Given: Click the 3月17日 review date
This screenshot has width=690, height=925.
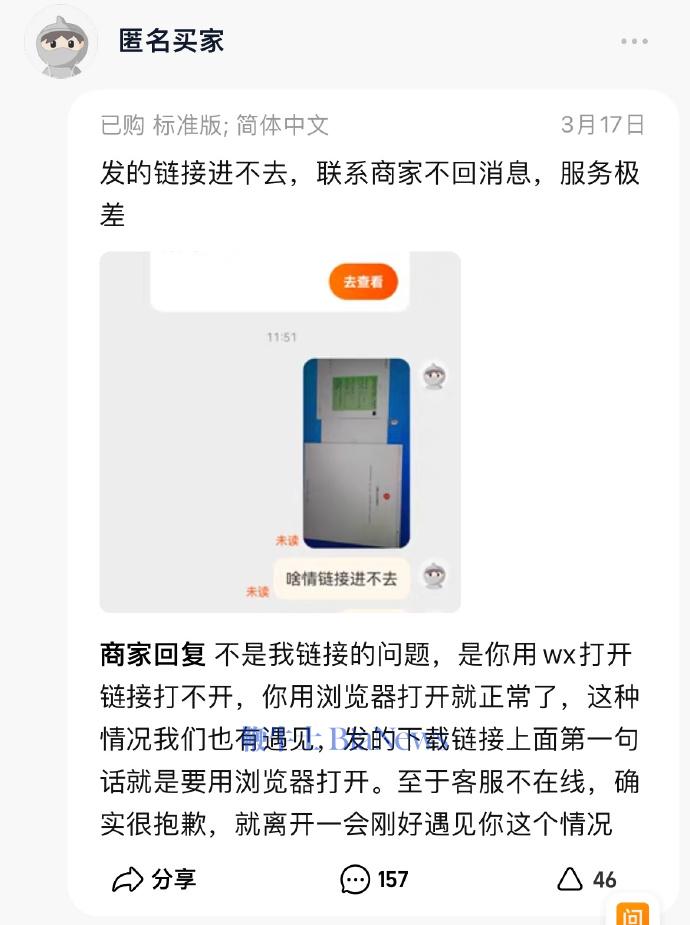Looking at the screenshot, I should click(603, 125).
